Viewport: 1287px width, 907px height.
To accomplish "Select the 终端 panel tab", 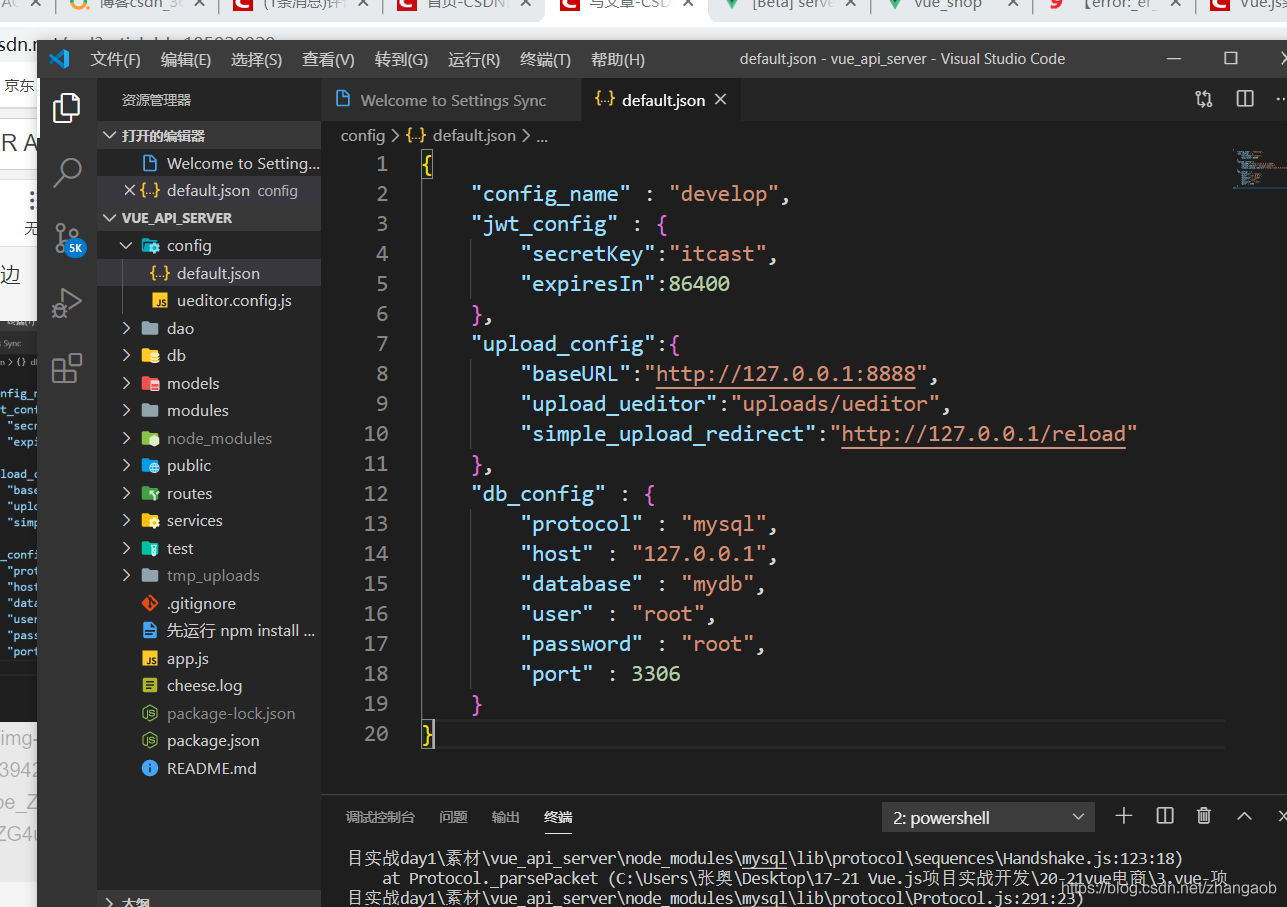I will [x=558, y=817].
